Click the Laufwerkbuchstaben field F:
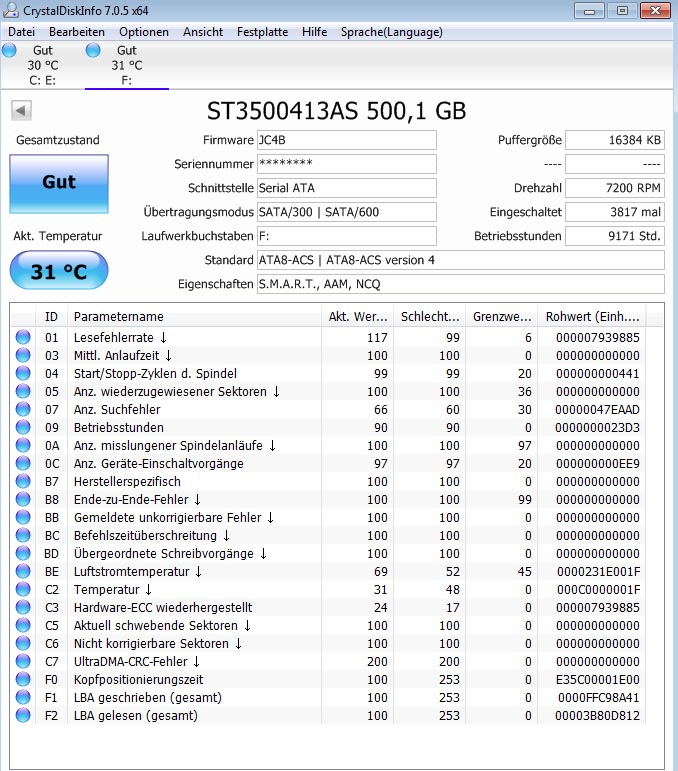 [347, 236]
